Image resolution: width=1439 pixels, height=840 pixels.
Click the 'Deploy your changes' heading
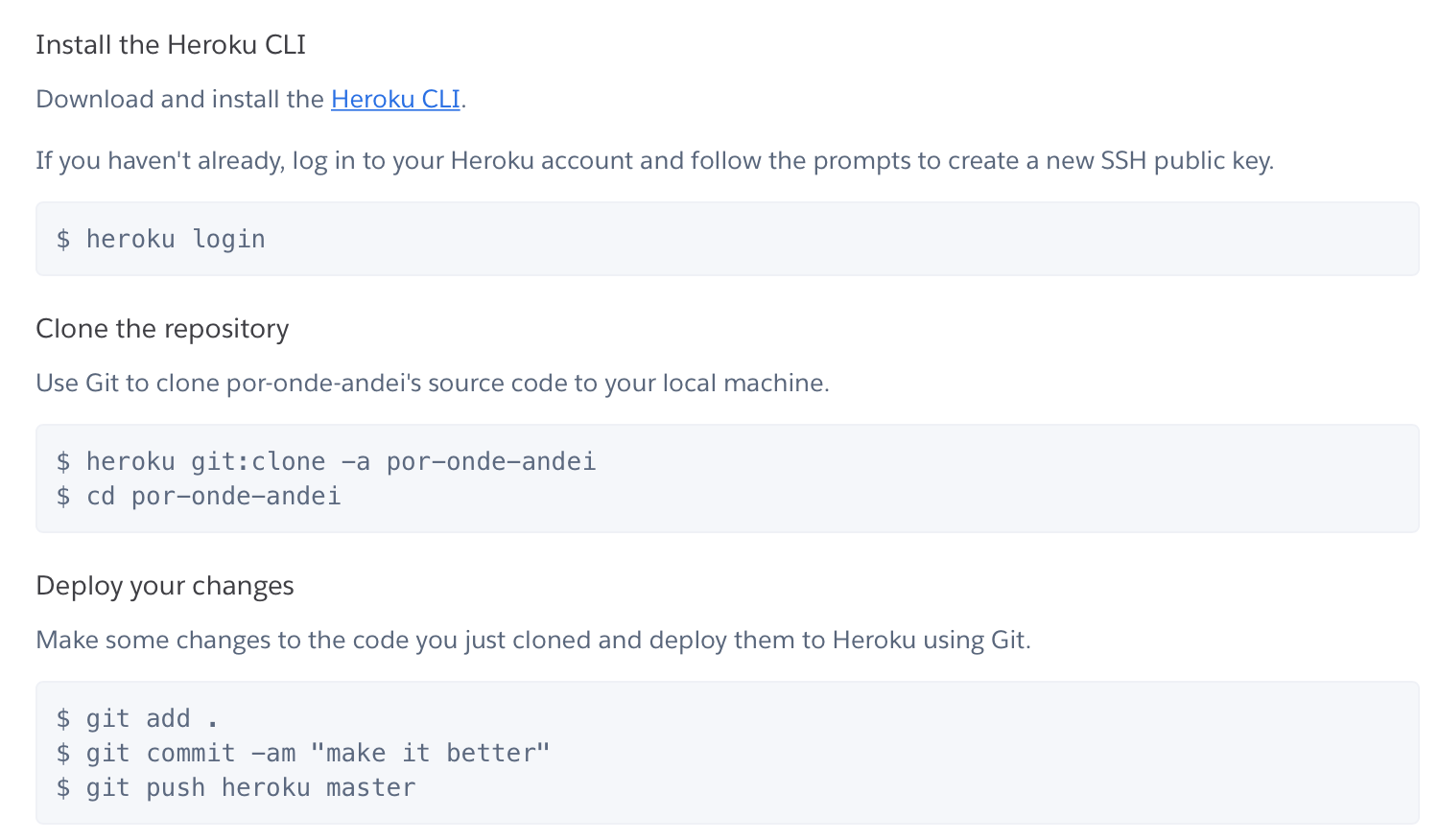pos(165,586)
